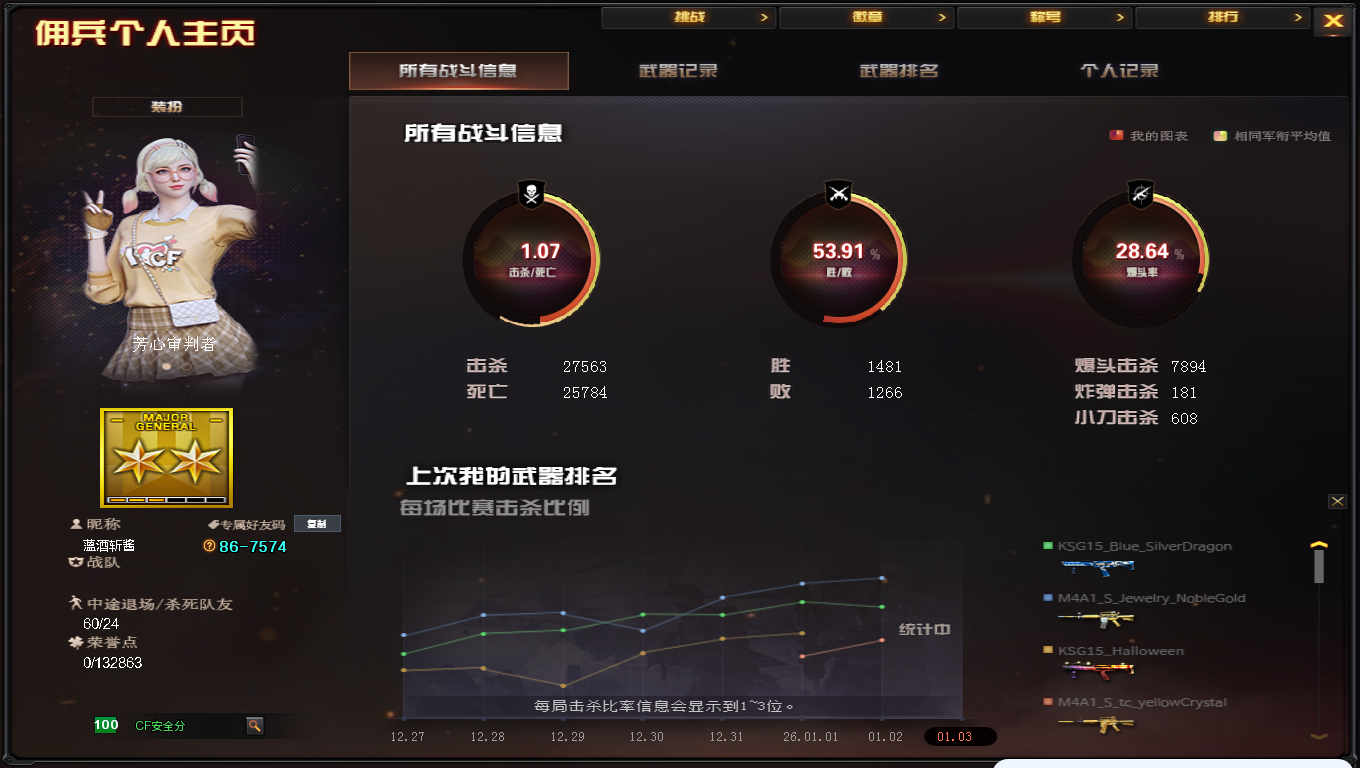Click the CF安全分 magnifier search icon

click(255, 725)
